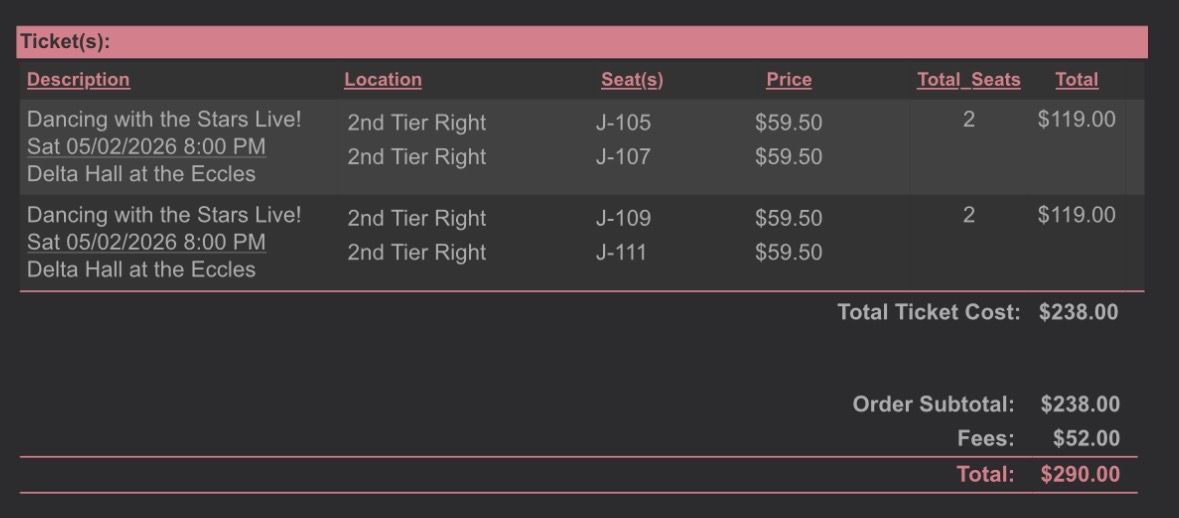
Task: Click the Total column header link
Action: point(1076,80)
